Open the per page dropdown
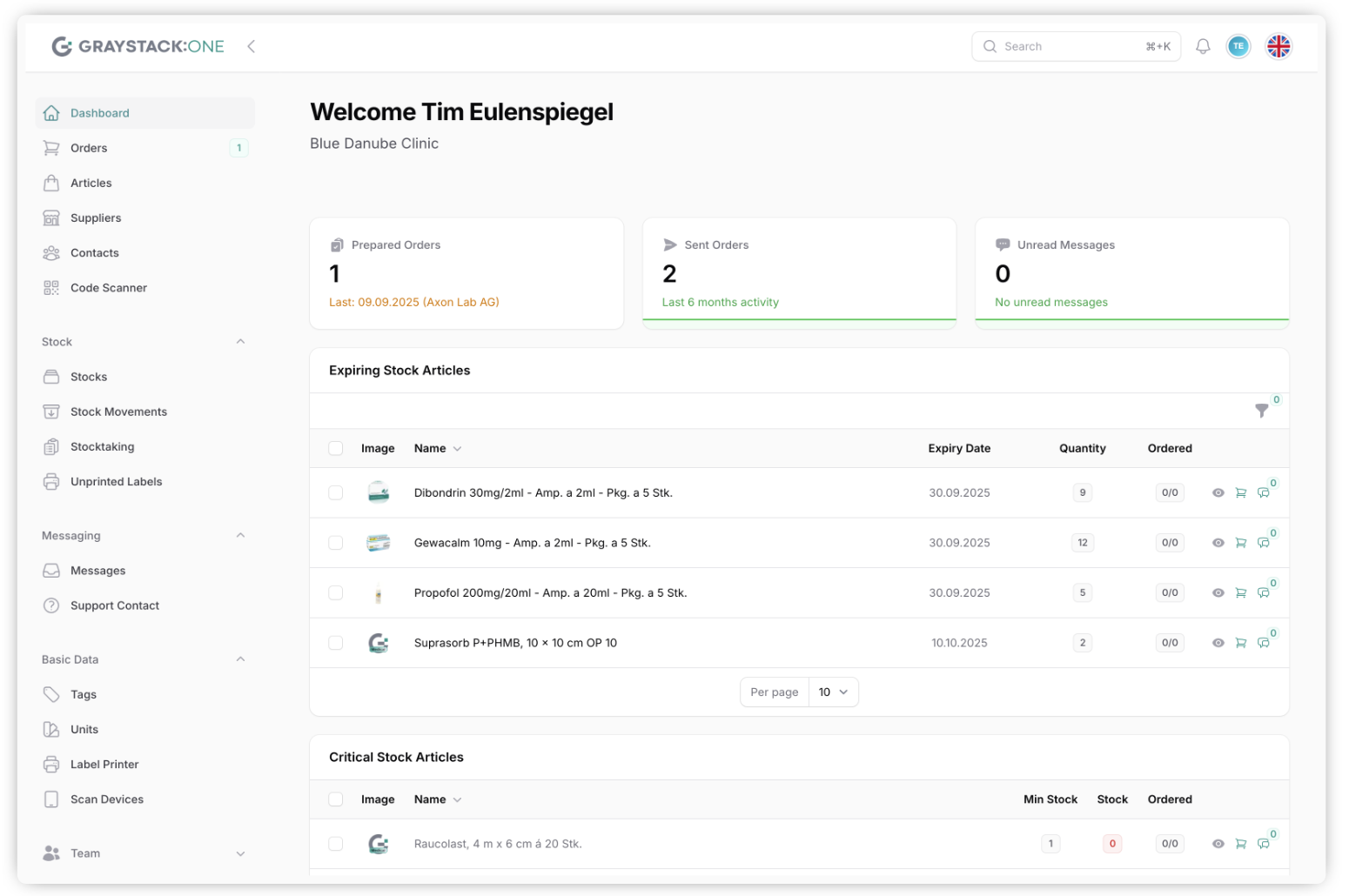This screenshot has height=896, width=1349. [833, 692]
